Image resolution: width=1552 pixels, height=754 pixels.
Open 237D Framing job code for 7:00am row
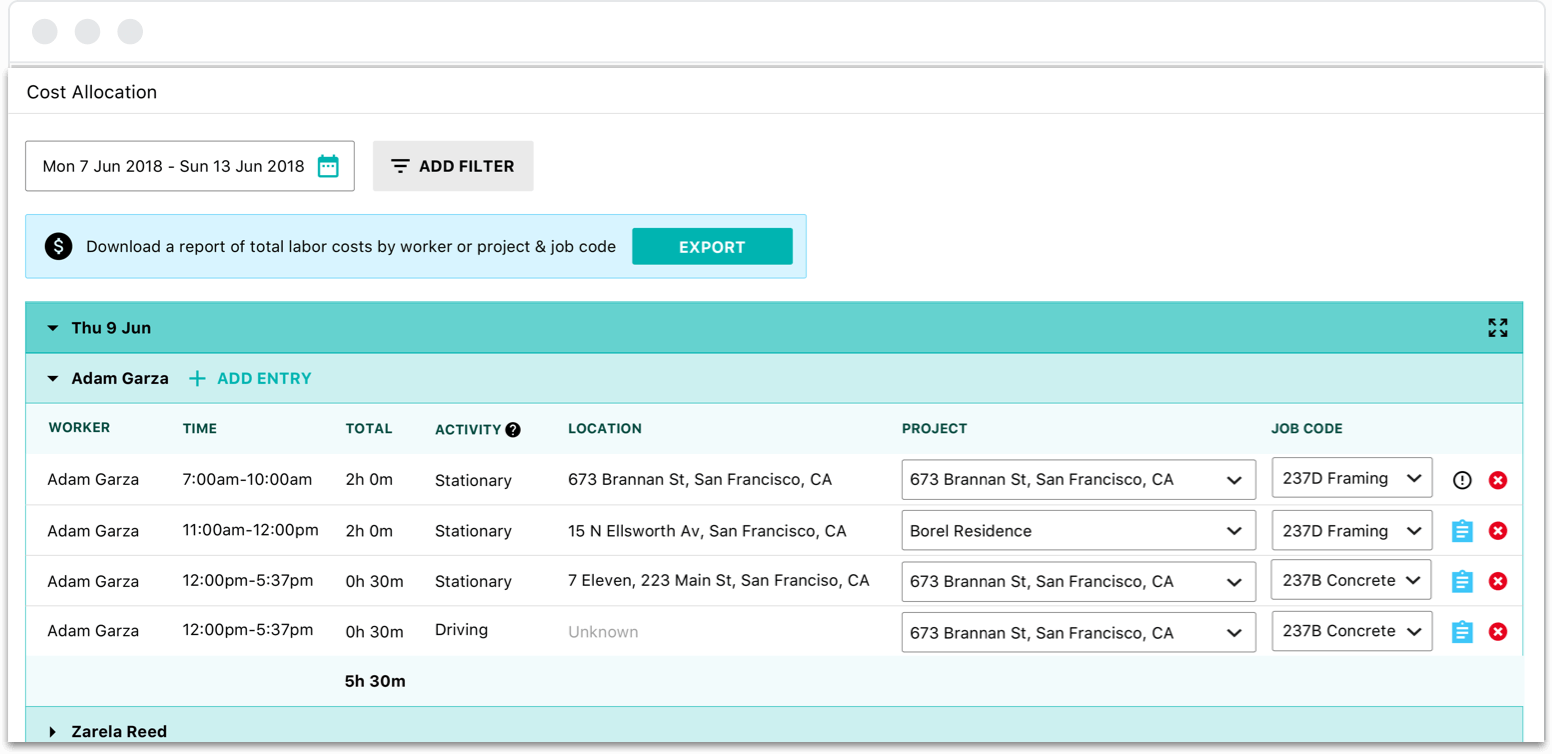point(1352,478)
